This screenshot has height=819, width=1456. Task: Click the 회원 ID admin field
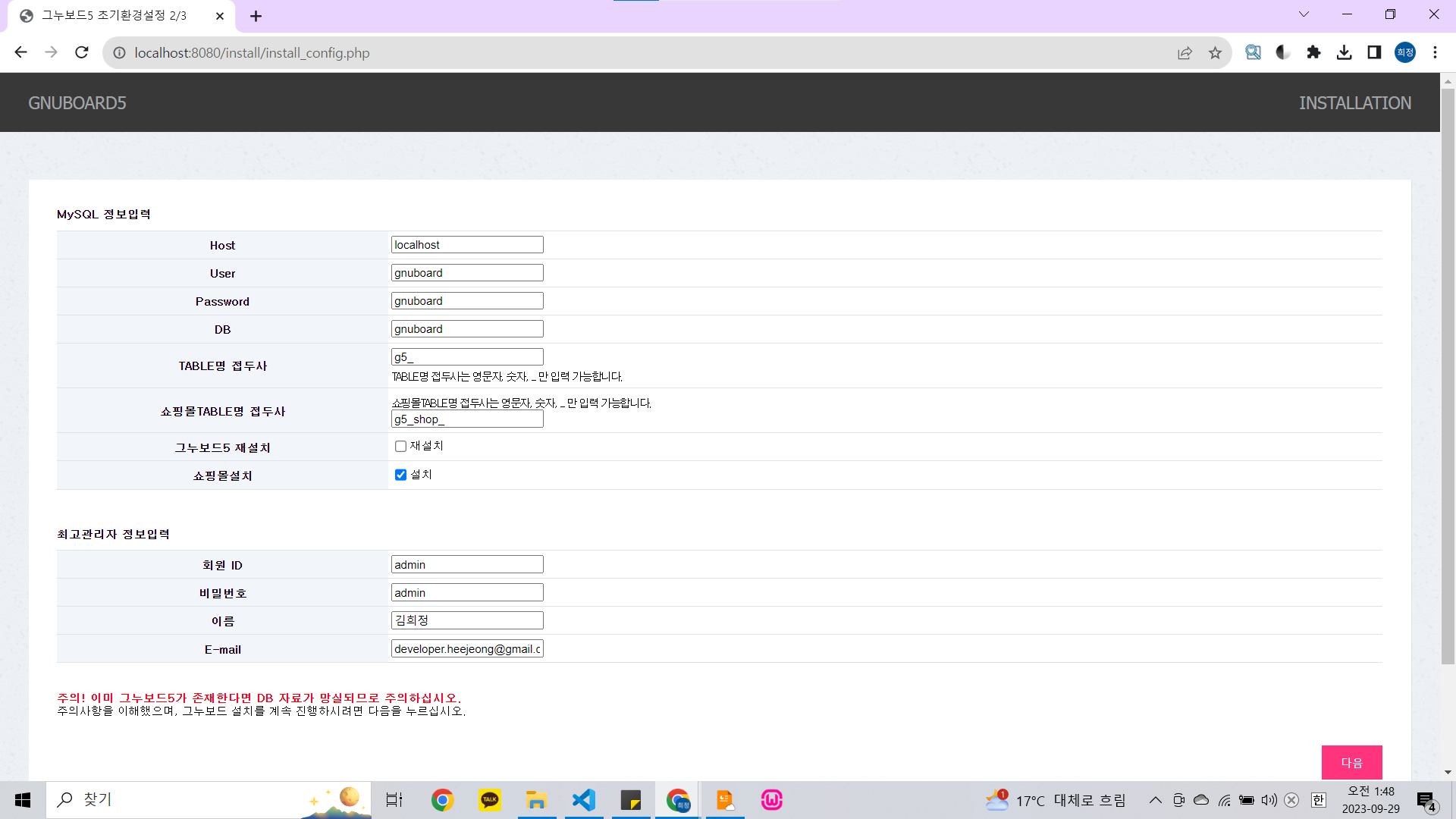467,565
